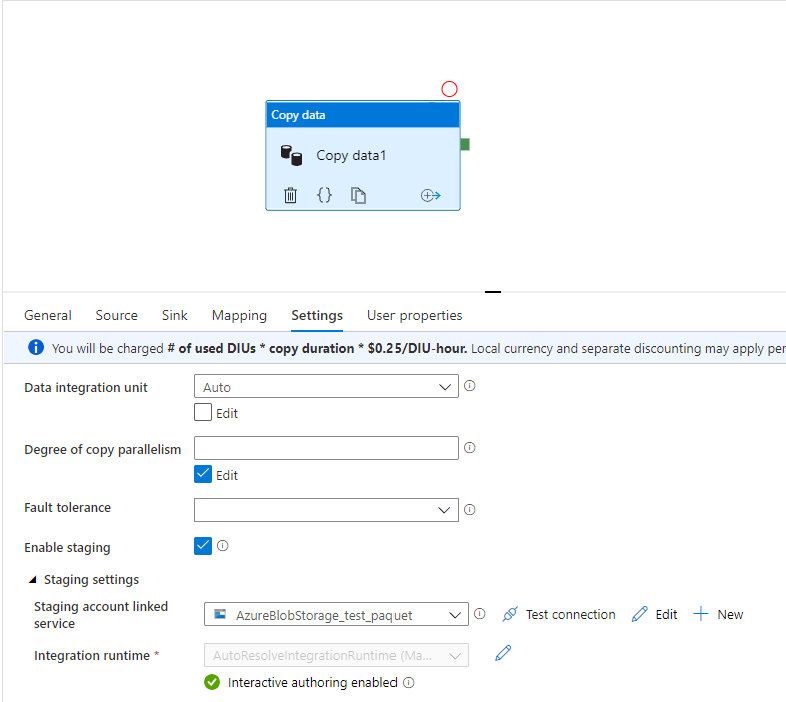Screen dimensions: 786x702
Task: Click Edit next to staging linked service
Action: (x=655, y=614)
